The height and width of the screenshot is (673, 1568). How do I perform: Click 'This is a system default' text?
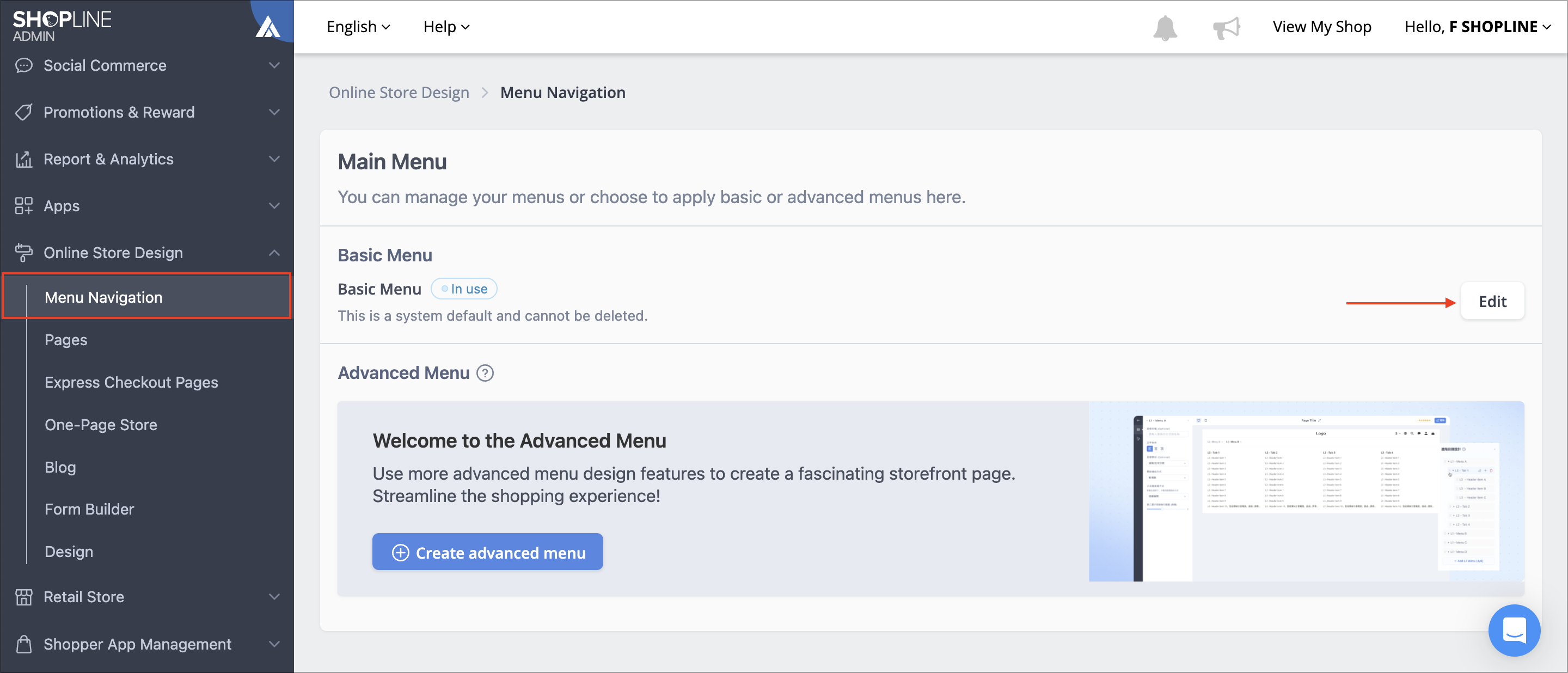tap(492, 316)
